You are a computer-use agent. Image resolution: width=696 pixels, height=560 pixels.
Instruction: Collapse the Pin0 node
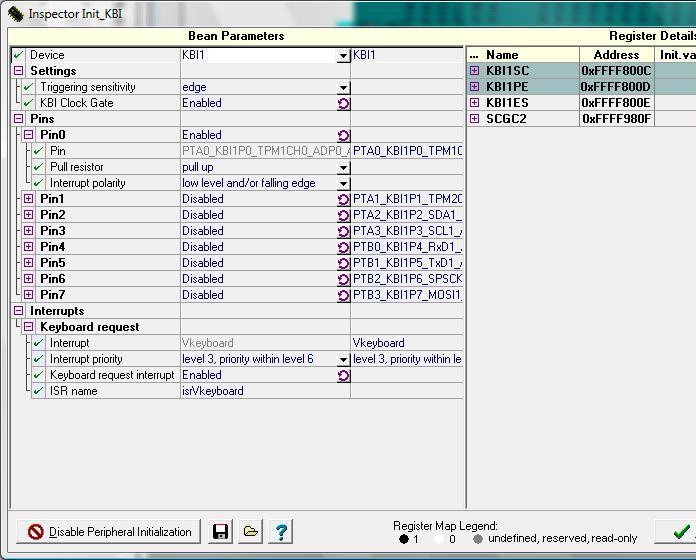click(28, 134)
